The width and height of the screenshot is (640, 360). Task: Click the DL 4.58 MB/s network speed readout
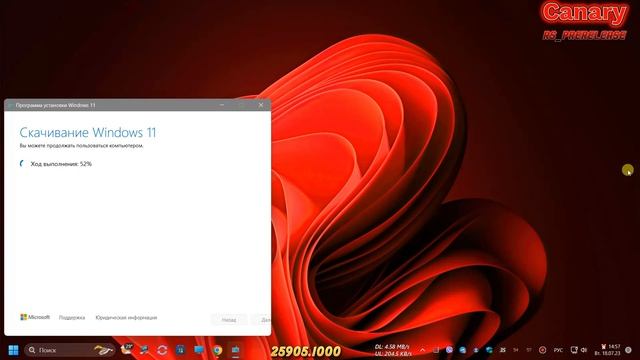click(x=392, y=347)
